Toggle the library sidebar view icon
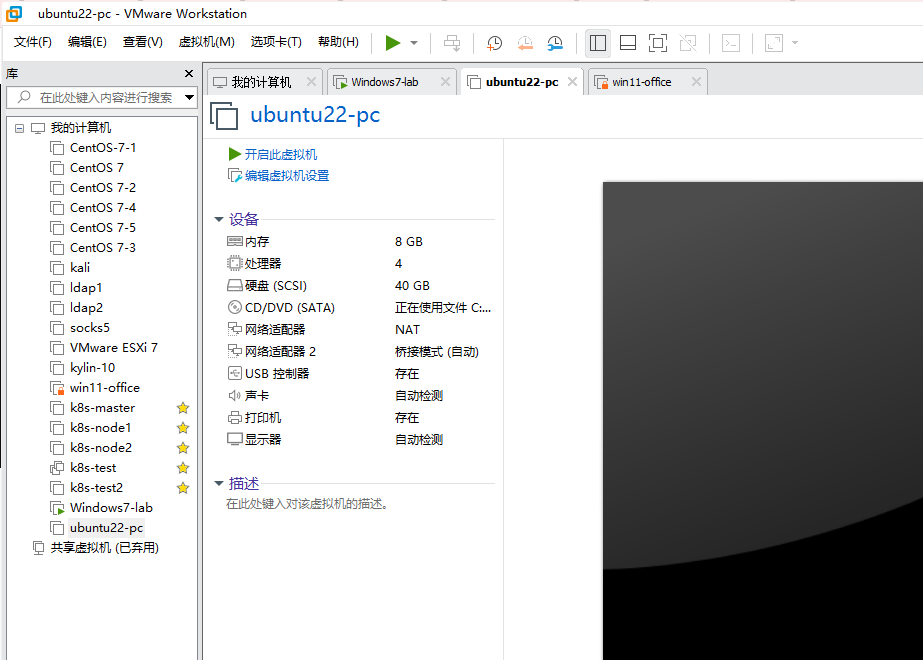The image size is (923, 660). click(597, 43)
